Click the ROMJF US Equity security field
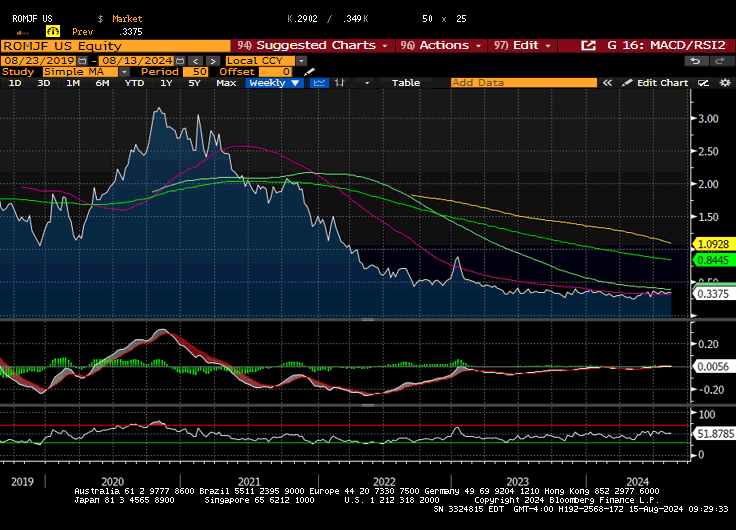Image resolution: width=736 pixels, height=530 pixels. [x=115, y=46]
